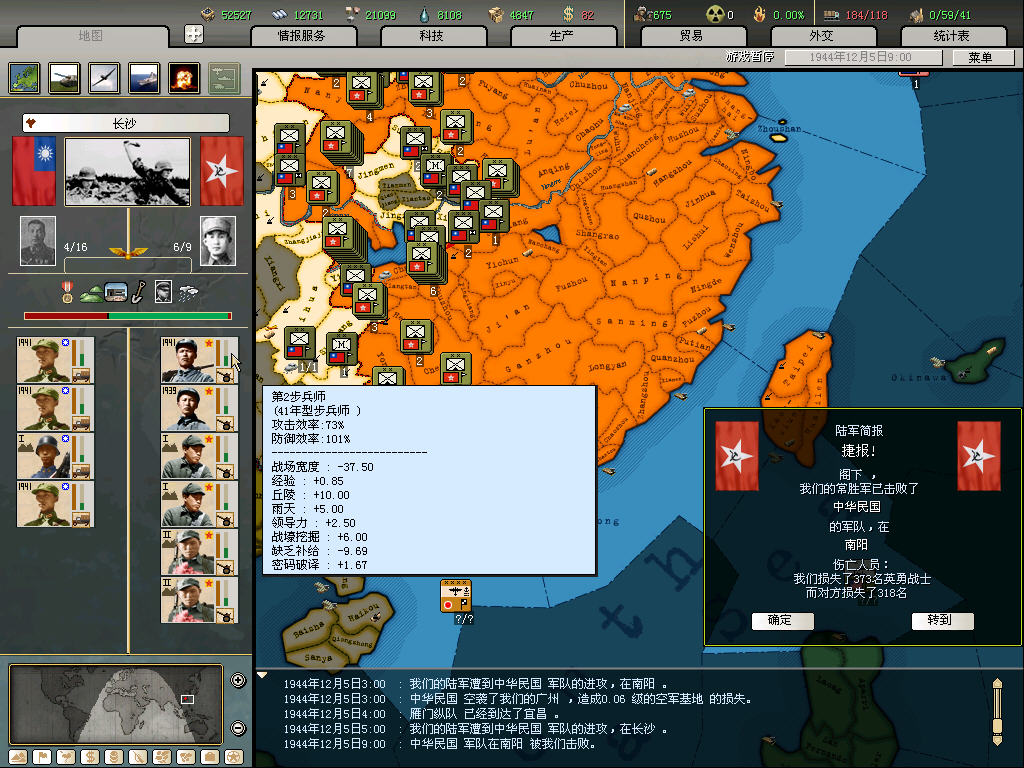Click the Communist red star flag in battle panel

(221, 171)
